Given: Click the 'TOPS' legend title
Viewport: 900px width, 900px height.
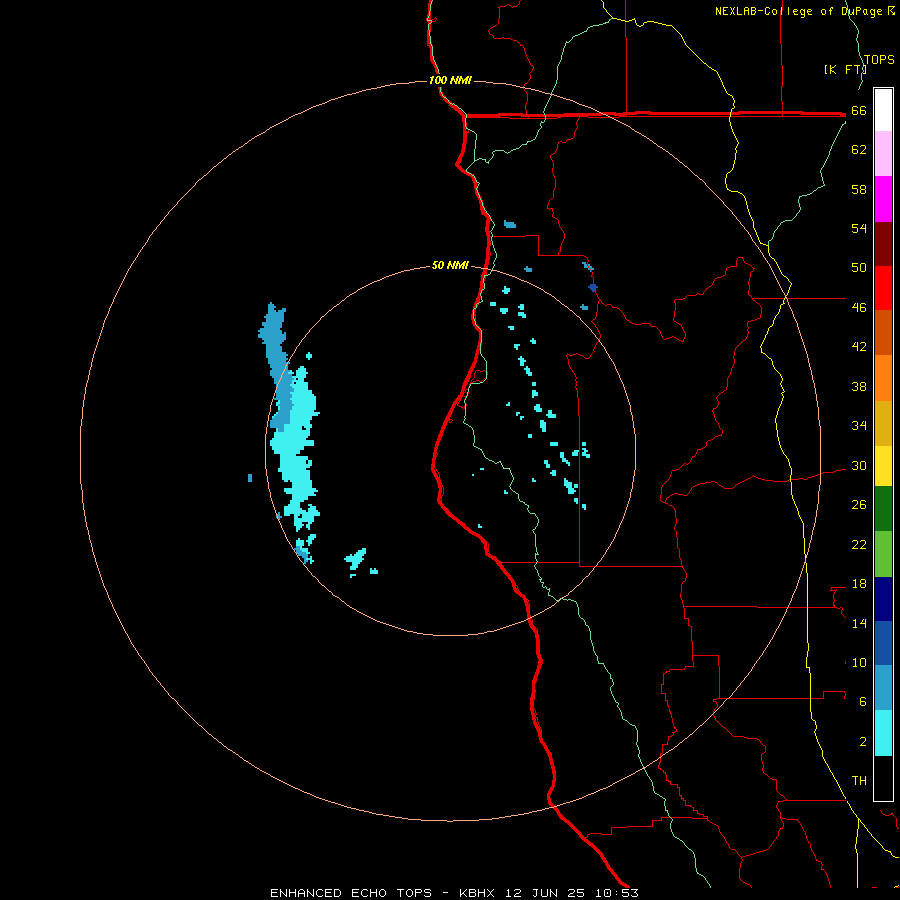Looking at the screenshot, I should [879, 60].
